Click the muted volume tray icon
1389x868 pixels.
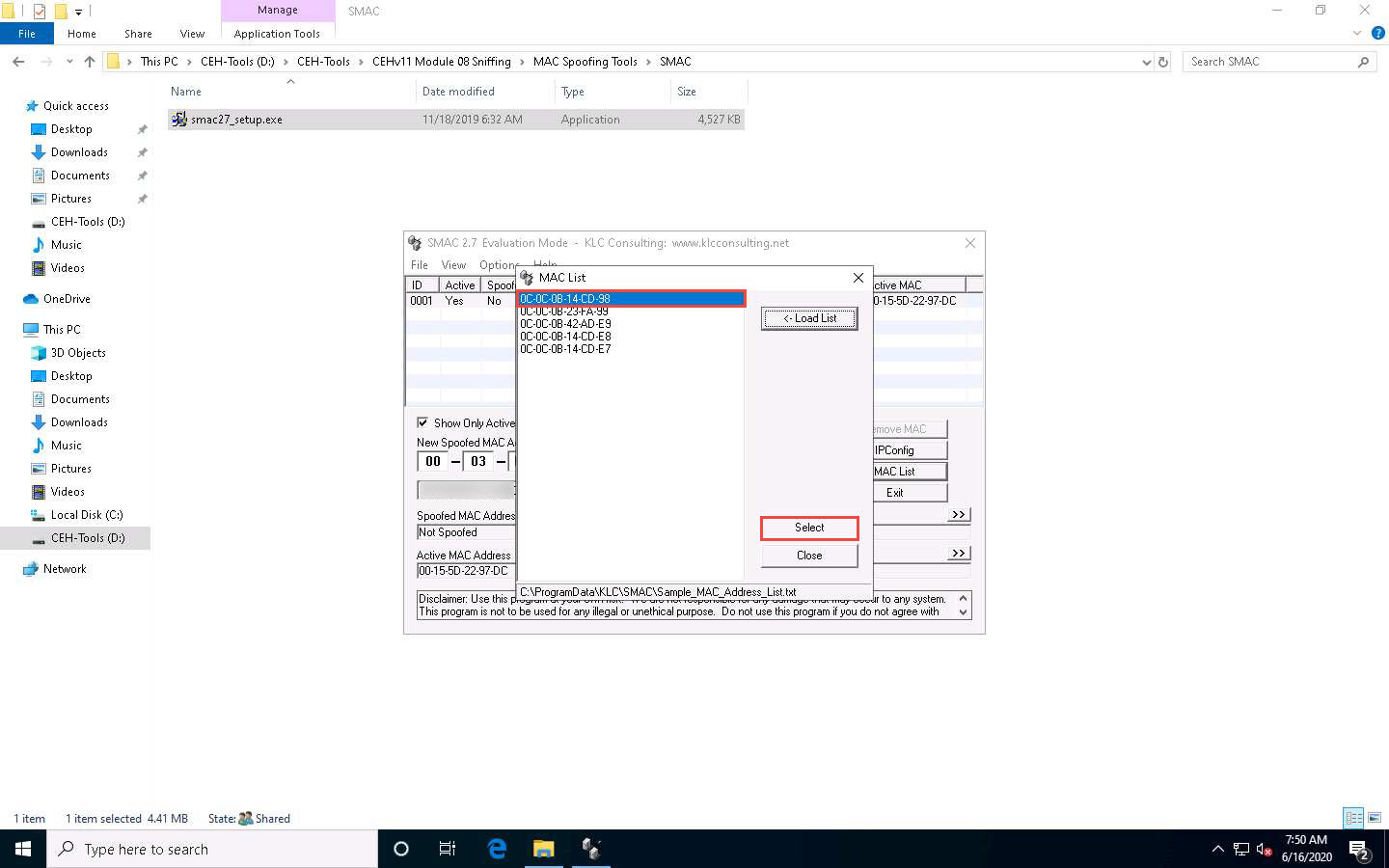1264,850
